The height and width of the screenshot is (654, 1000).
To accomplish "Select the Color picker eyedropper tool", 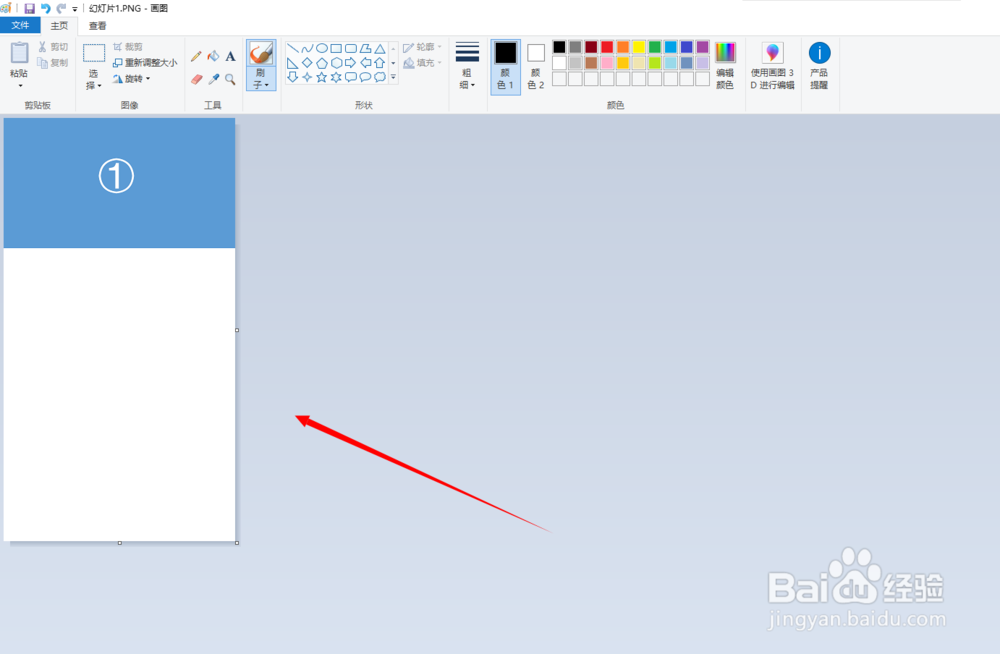I will [x=214, y=79].
